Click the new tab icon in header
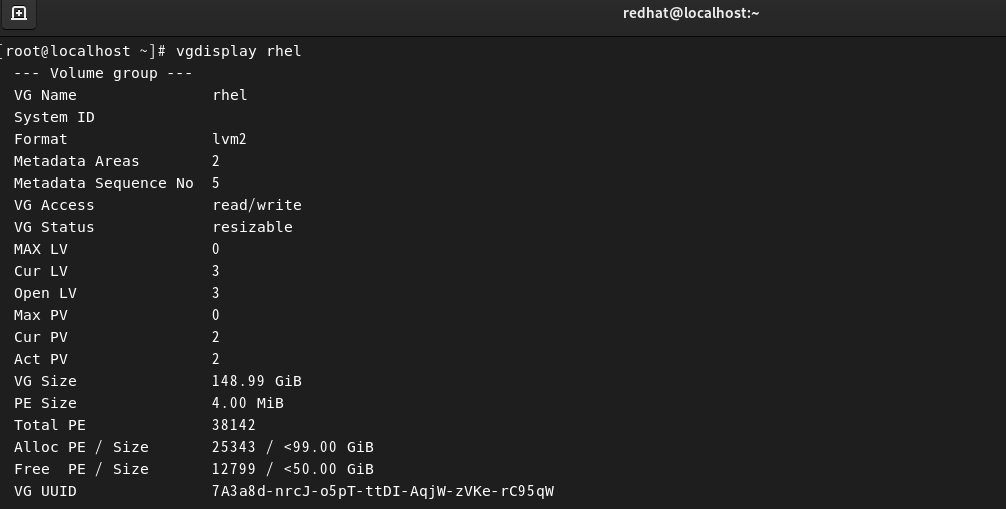Viewport: 1006px width, 509px height. tap(18, 14)
